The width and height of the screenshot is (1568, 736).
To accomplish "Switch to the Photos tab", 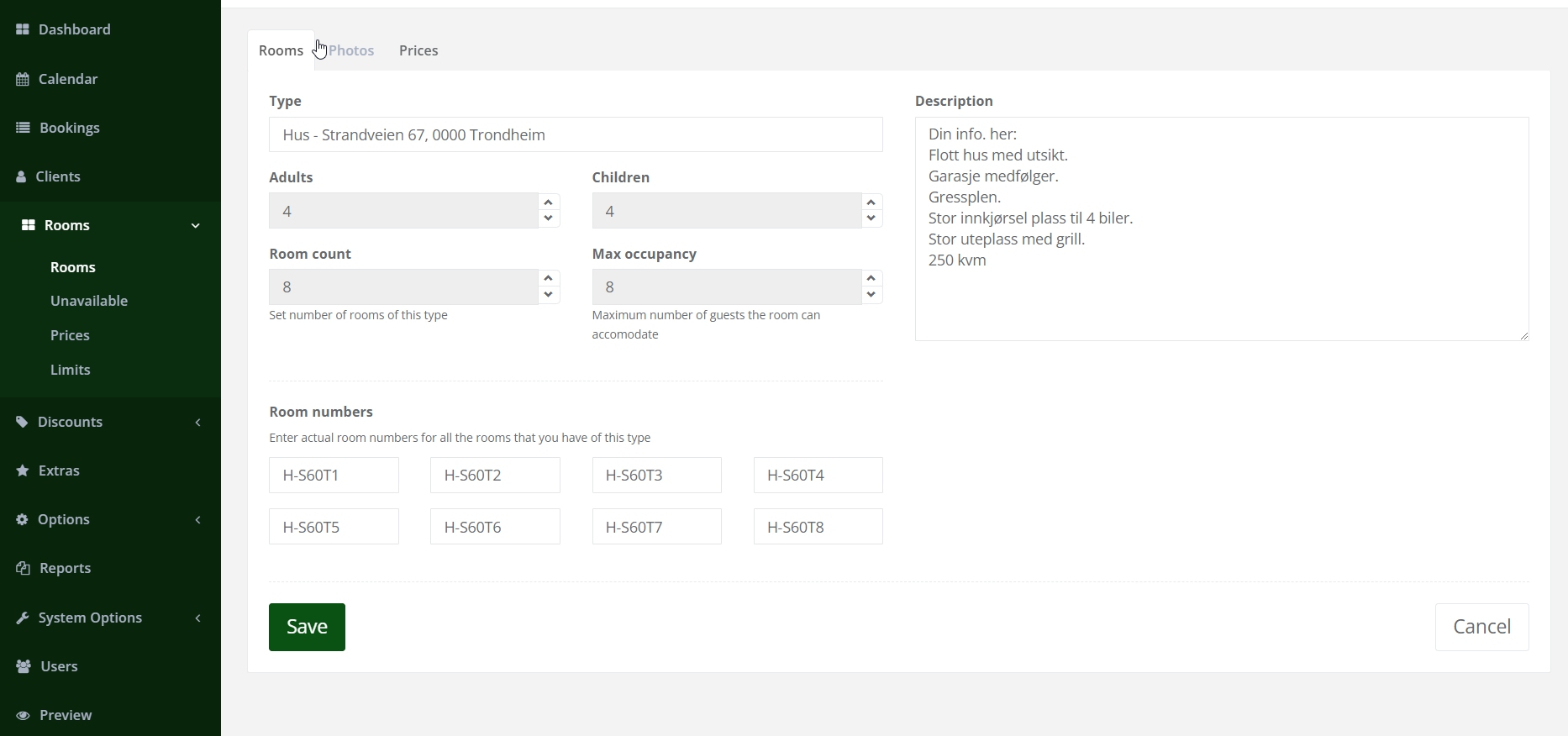I will [x=351, y=50].
